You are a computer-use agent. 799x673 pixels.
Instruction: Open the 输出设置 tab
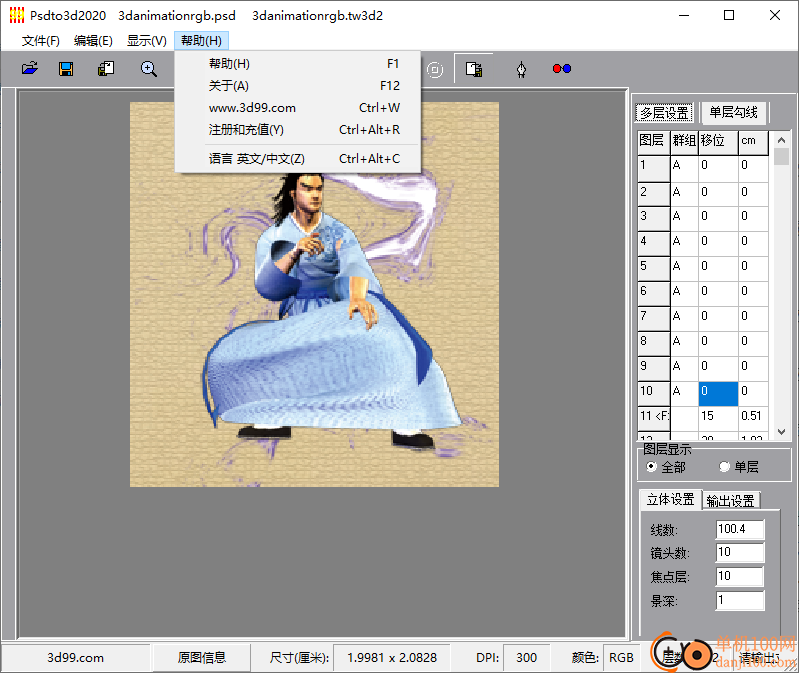(x=732, y=500)
